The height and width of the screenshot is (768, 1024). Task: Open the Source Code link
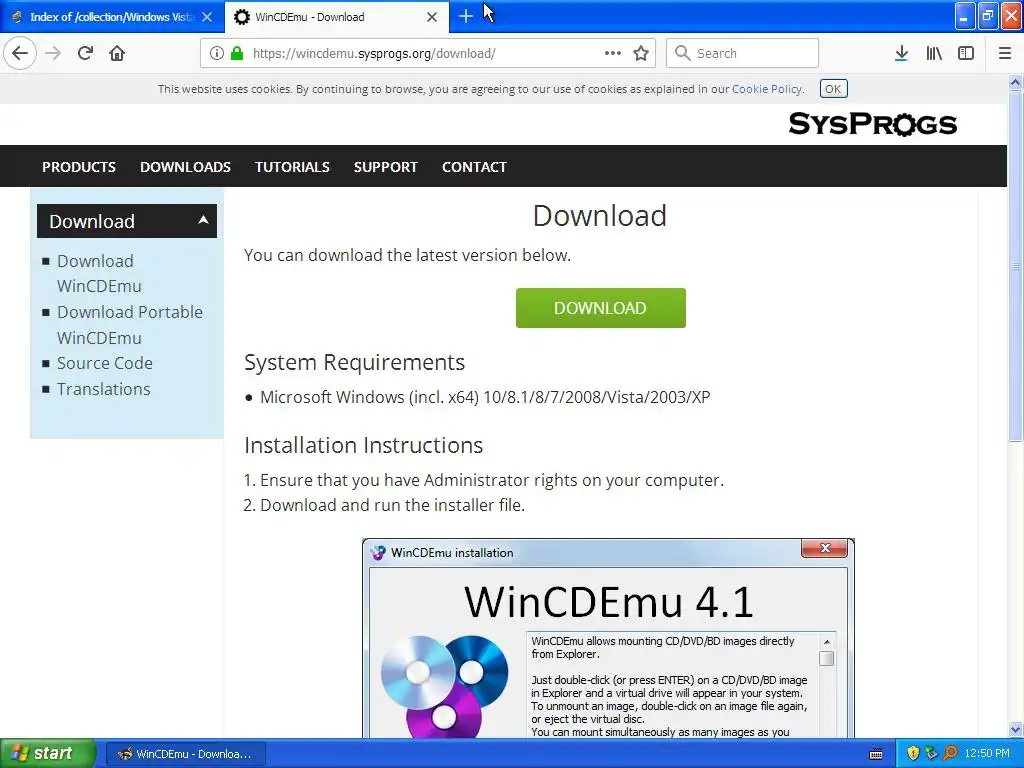coord(104,363)
